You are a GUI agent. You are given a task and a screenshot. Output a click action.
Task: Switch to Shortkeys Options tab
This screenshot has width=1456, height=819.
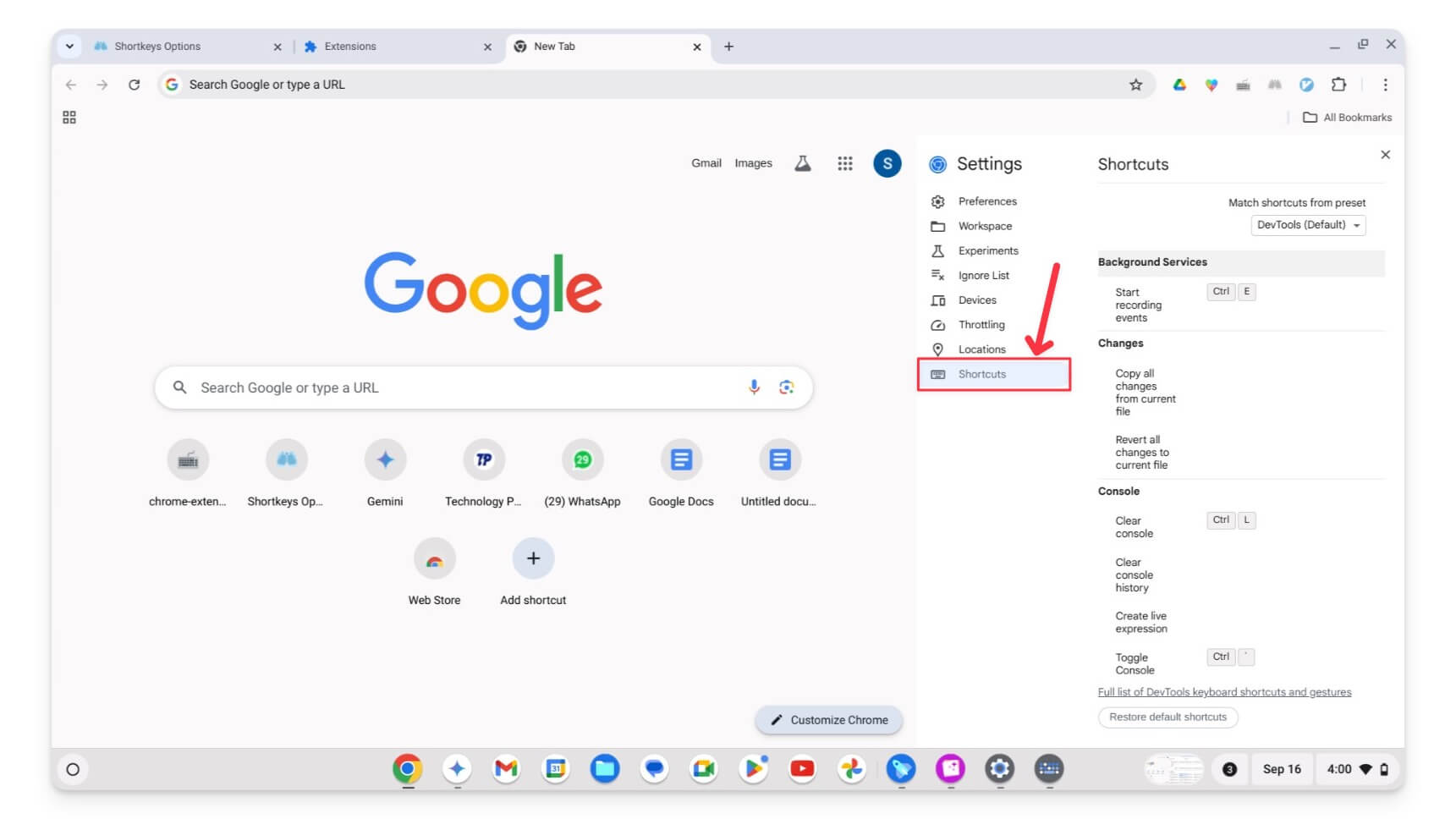pos(188,47)
